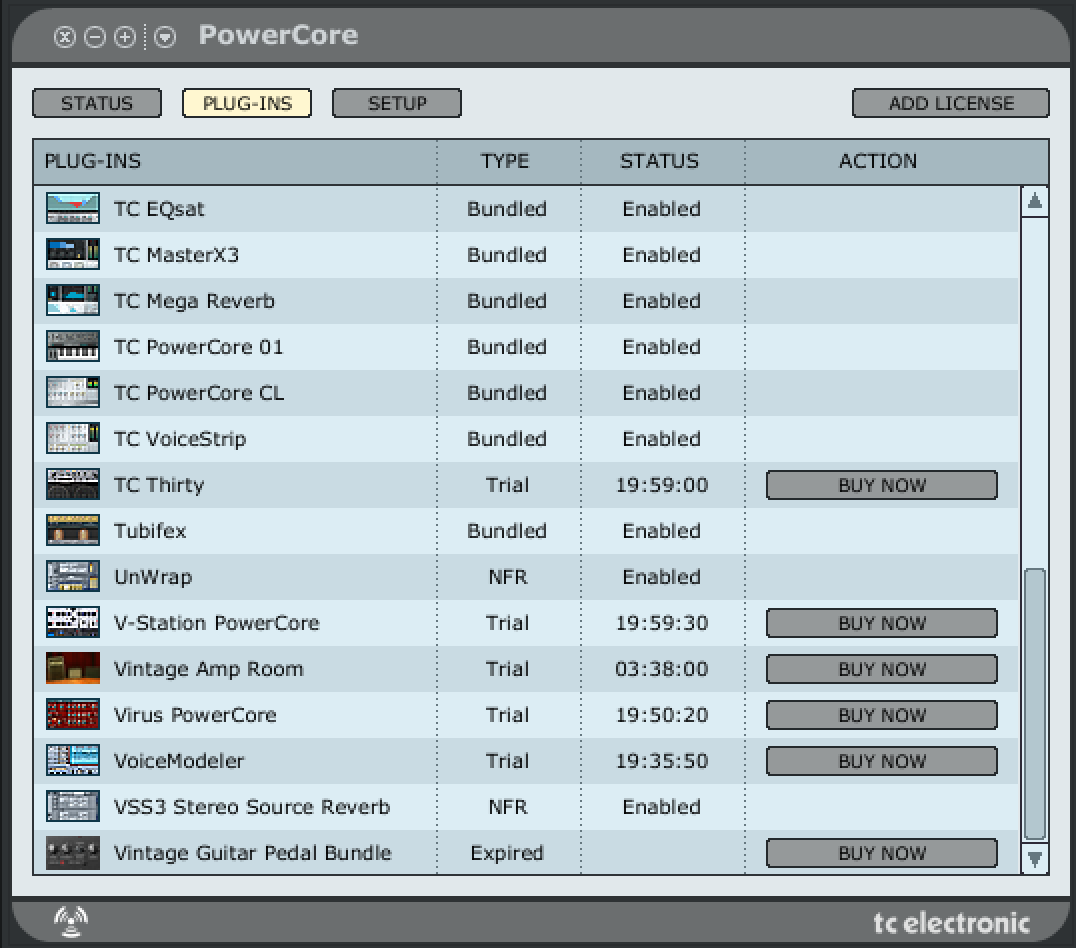Viewport: 1076px width, 948px height.
Task: Select the UnWrap name text
Action: (x=153, y=577)
